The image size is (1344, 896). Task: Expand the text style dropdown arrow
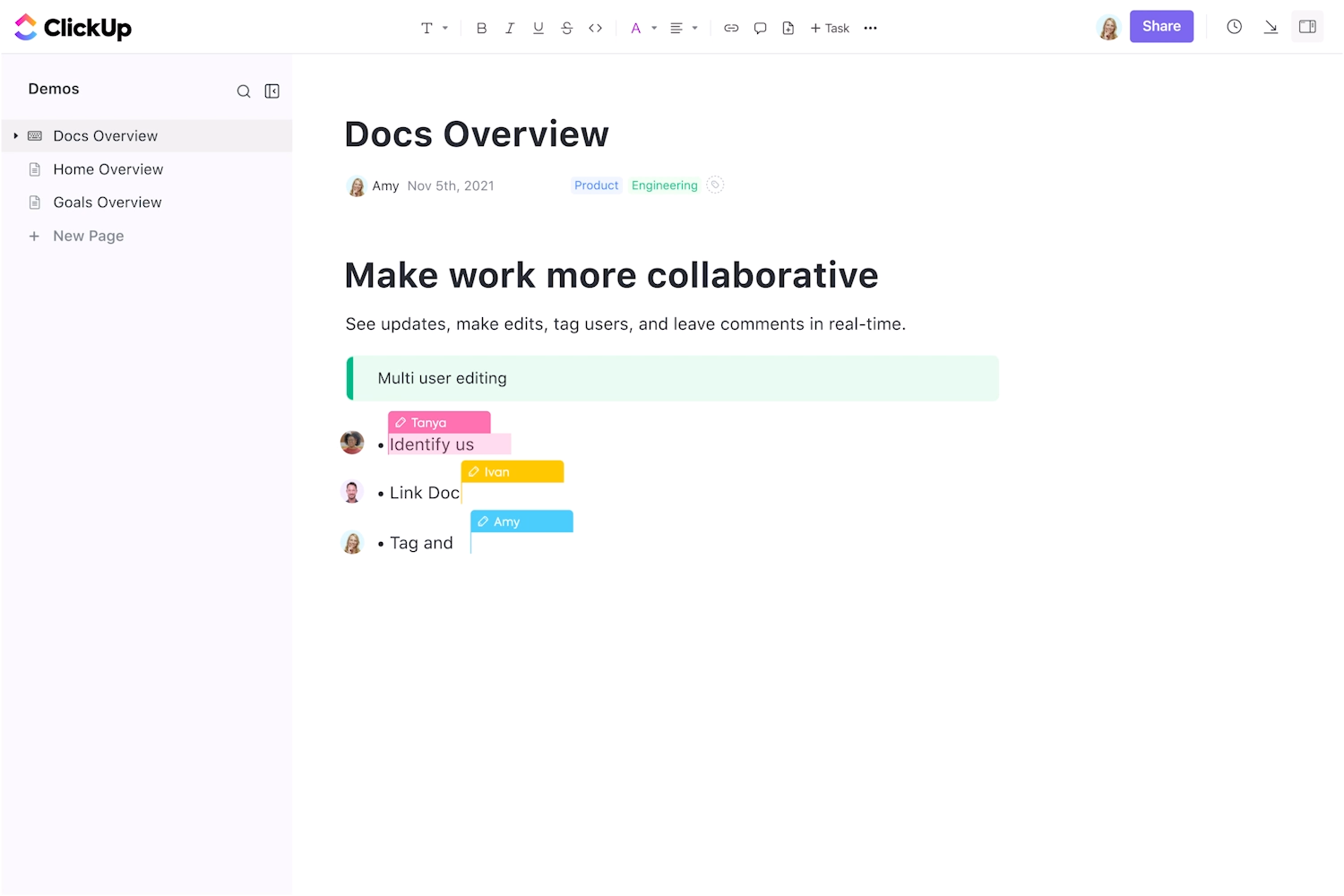[x=445, y=29]
